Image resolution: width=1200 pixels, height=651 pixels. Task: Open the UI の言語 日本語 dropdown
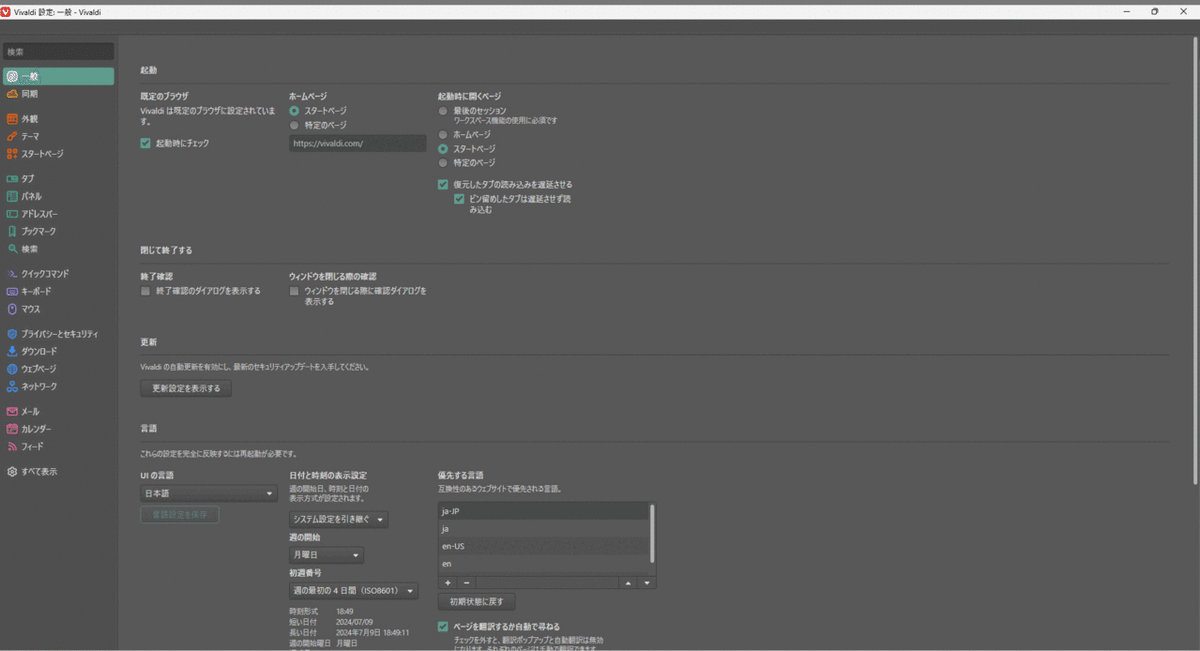(x=209, y=494)
